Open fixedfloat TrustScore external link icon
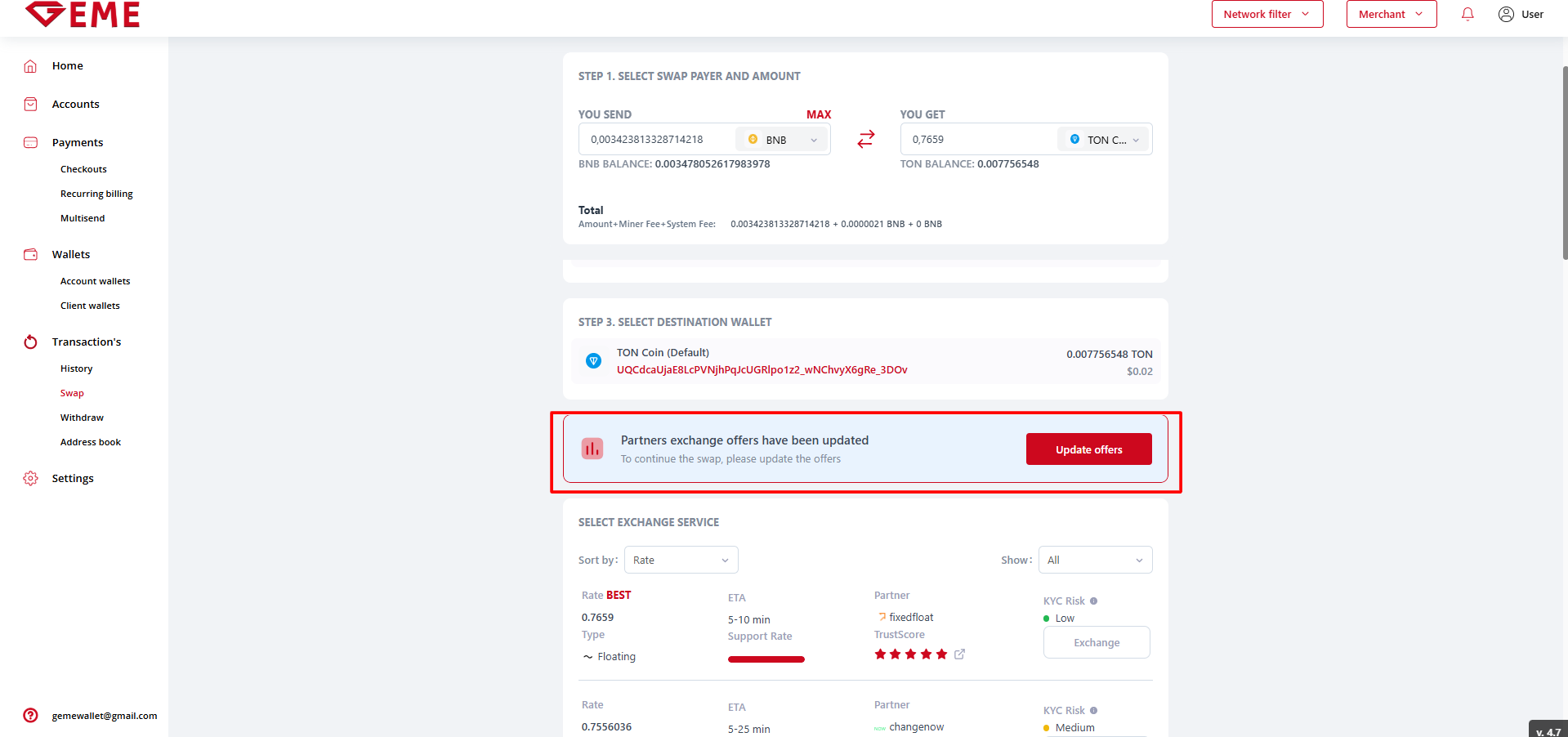The image size is (1568, 737). pyautogui.click(x=959, y=654)
